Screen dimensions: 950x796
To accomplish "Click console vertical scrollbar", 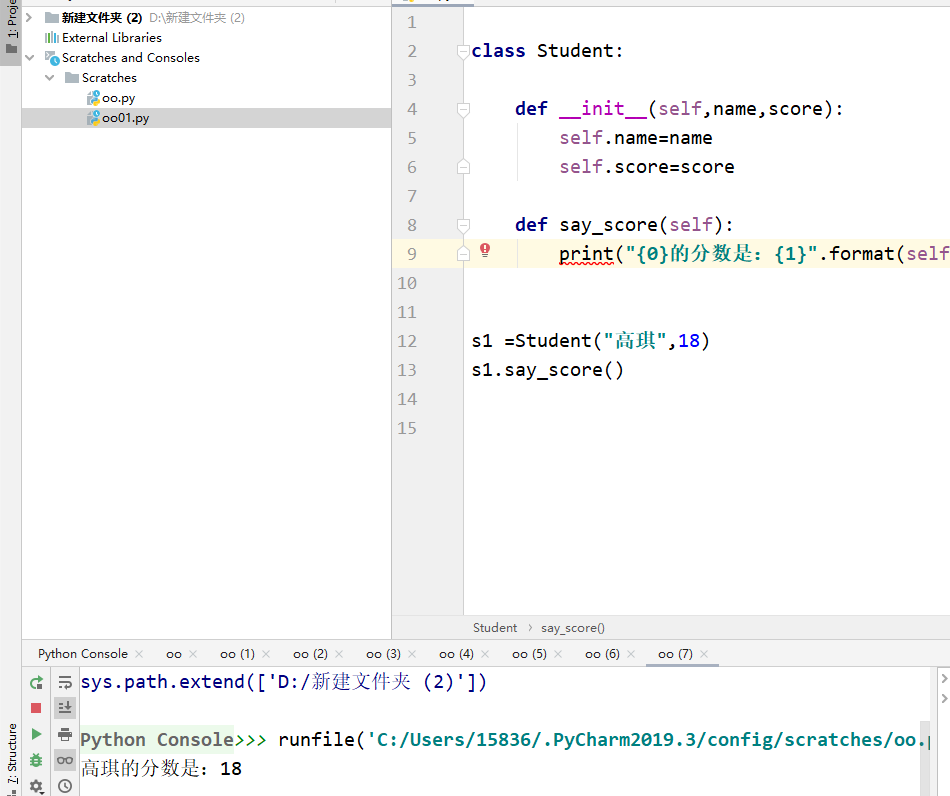I will click(925, 757).
